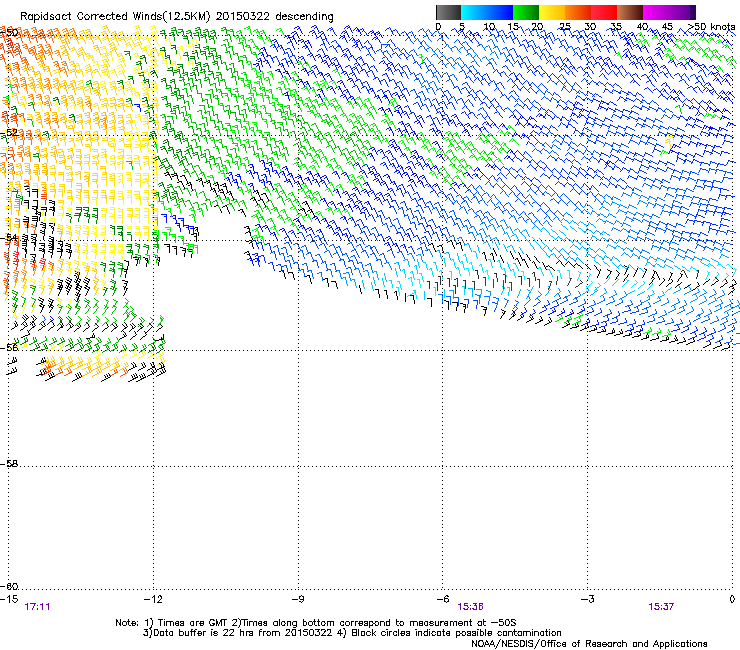The height and width of the screenshot is (650, 740).
Task: Click the note 'Data buffer is 22 hrs'
Action: [202, 633]
